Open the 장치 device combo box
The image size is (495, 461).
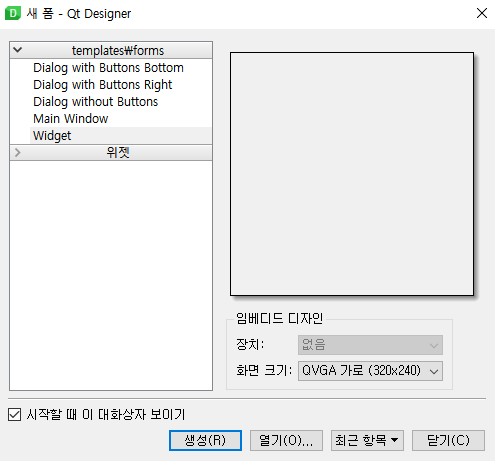click(370, 345)
